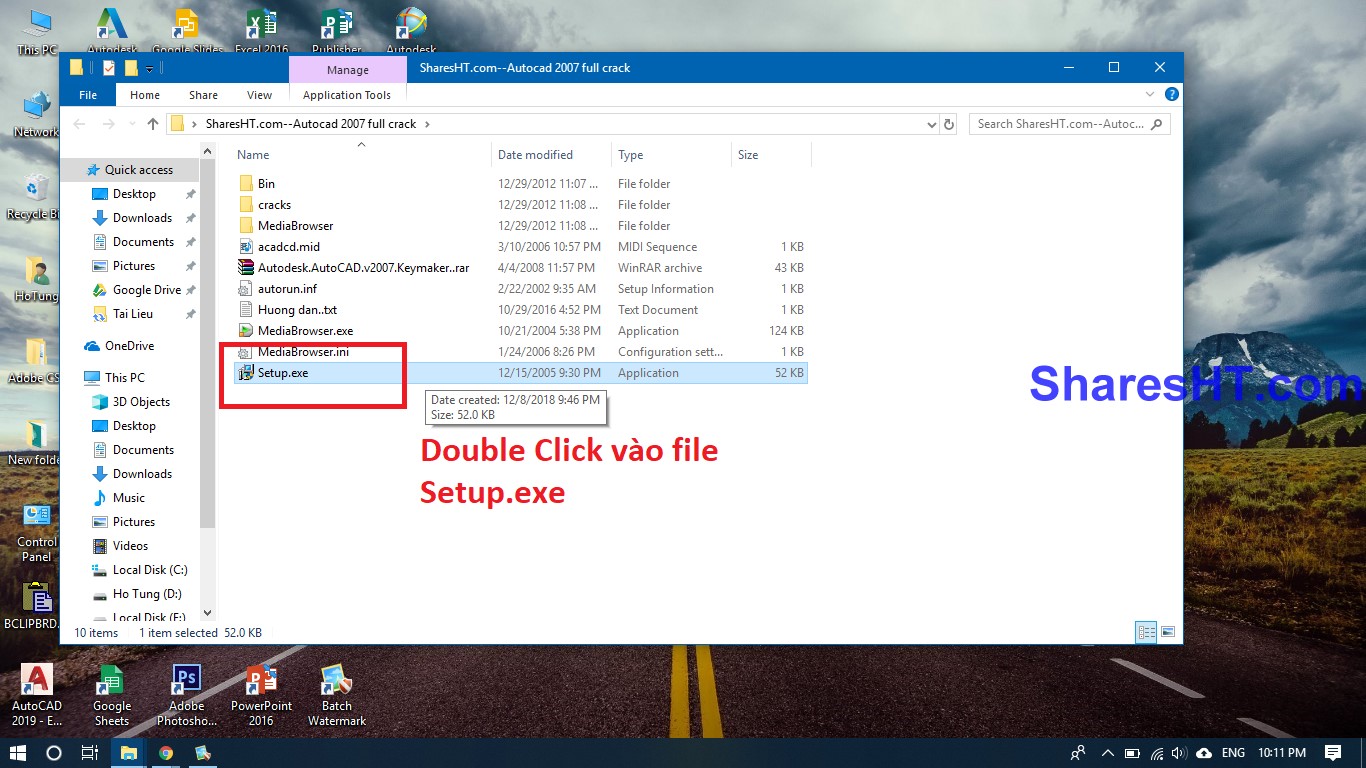This screenshot has width=1366, height=768.
Task: Open Google Sheets desktop shortcut
Action: (112, 695)
